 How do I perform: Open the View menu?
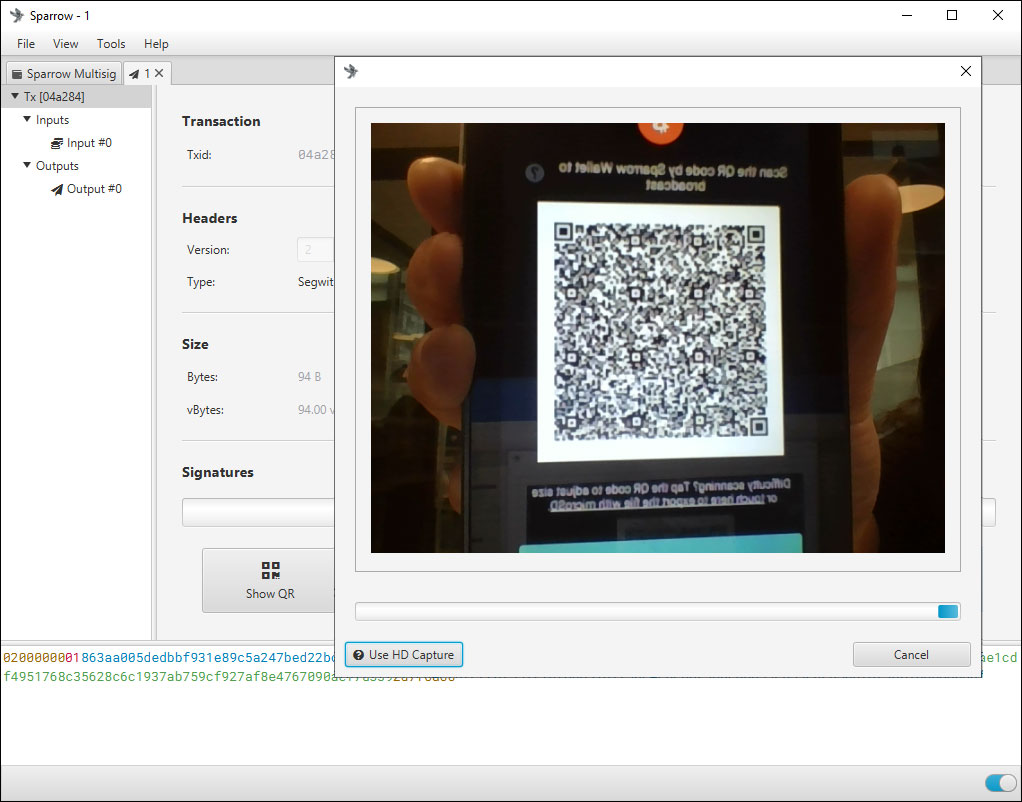click(x=66, y=44)
